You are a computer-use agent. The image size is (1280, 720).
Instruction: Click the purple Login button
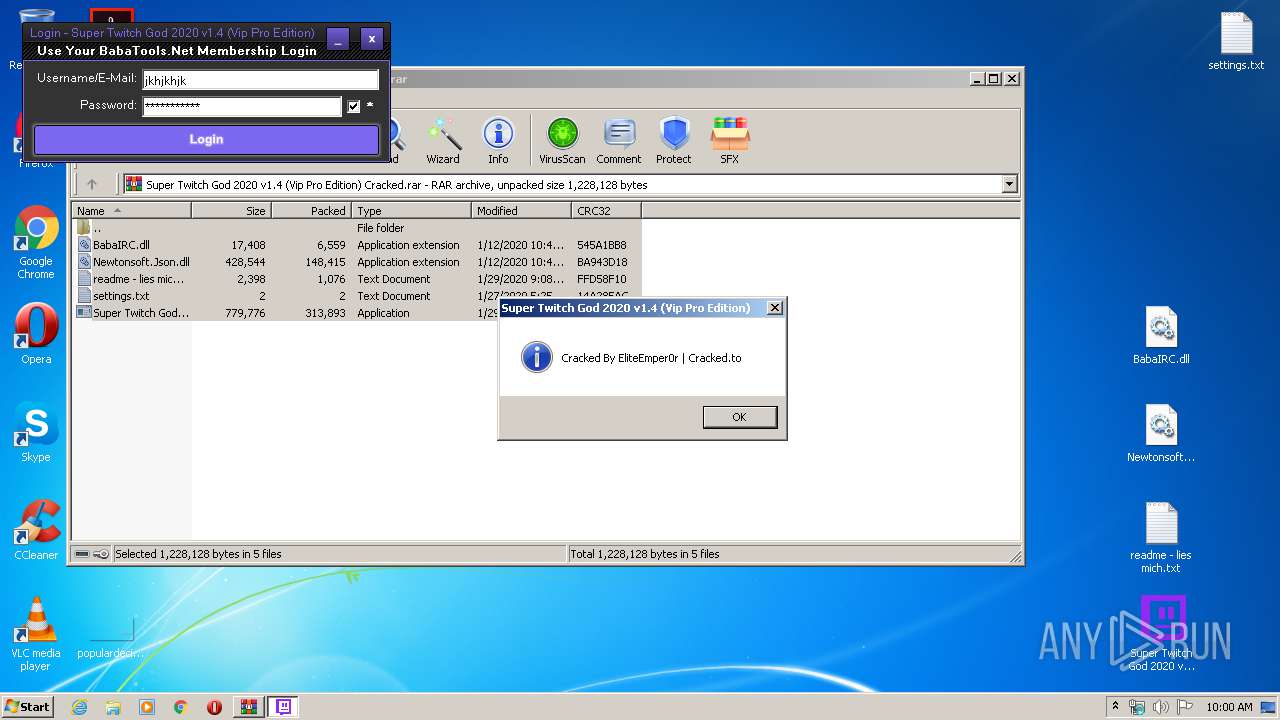click(206, 140)
